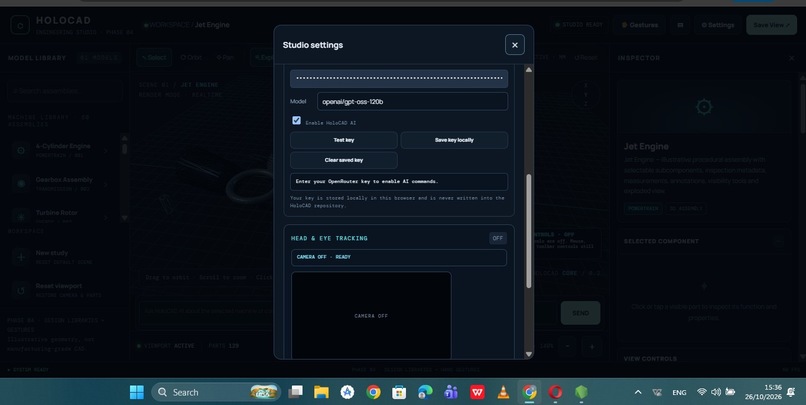Click the ENG language indicator
This screenshot has height=405, width=806.
679,392
